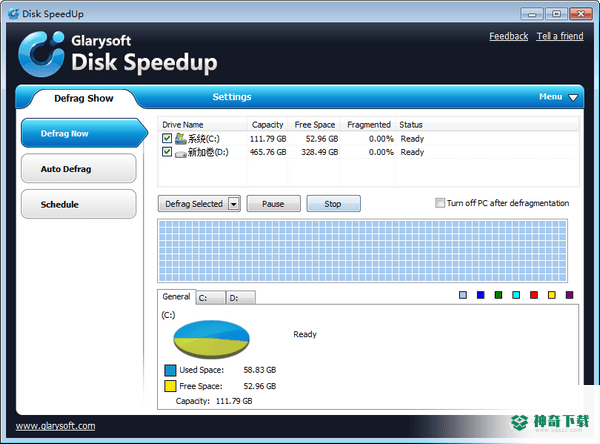This screenshot has height=444, width=600.
Task: Switch to the D: details tab
Action: click(241, 298)
